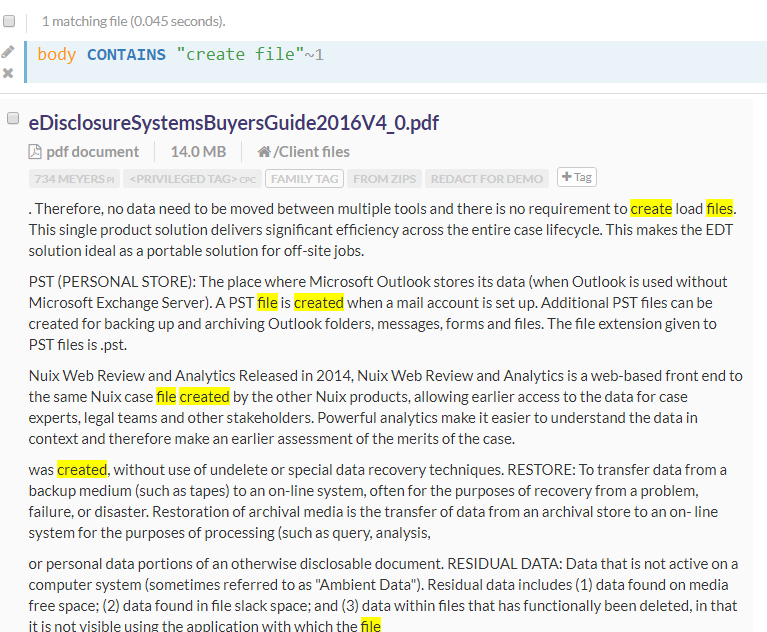Click the 'pdf document' type label
767x632 pixels.
[x=92, y=152]
